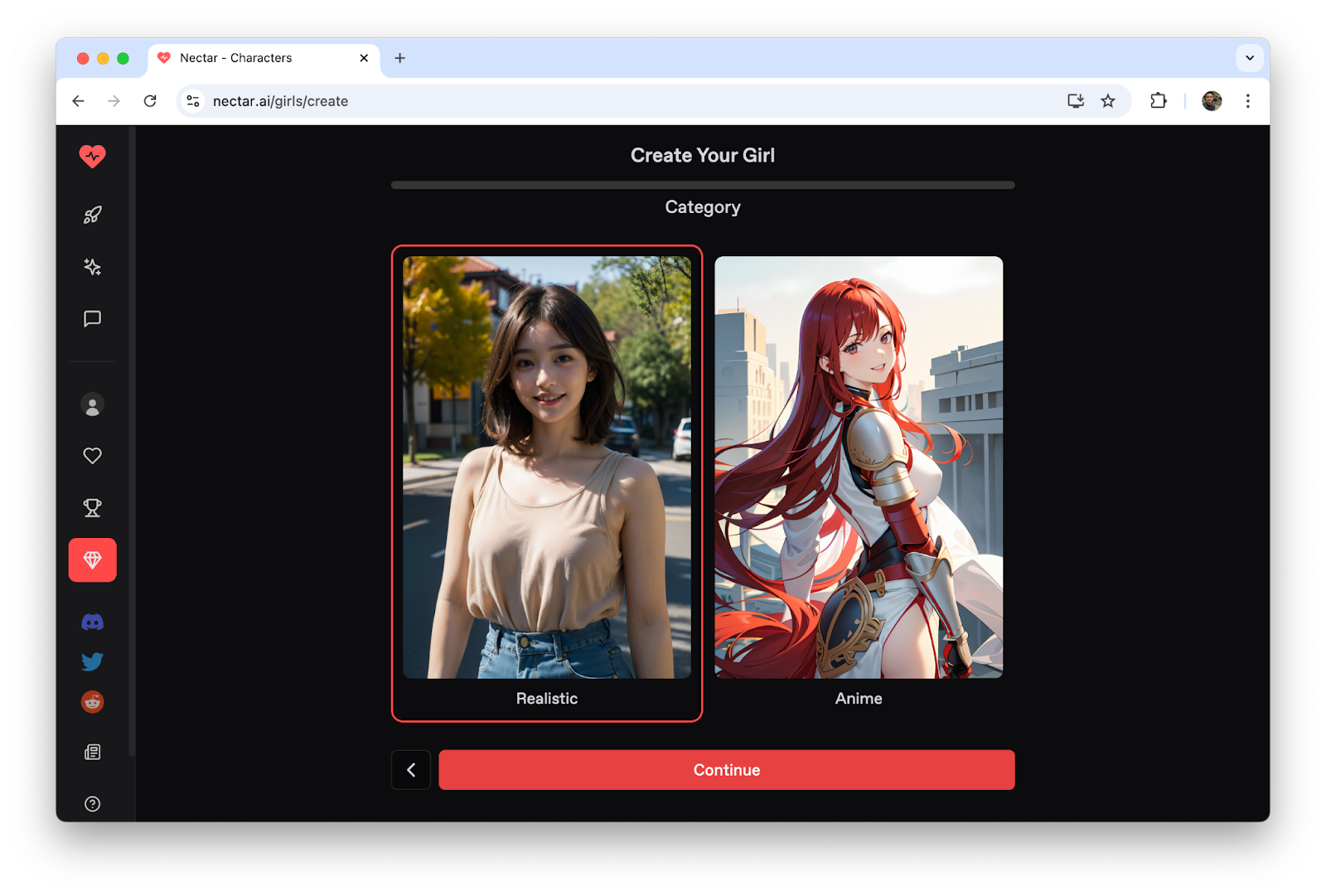The image size is (1326, 896).
Task: Open the help question mark icon
Action: click(92, 804)
